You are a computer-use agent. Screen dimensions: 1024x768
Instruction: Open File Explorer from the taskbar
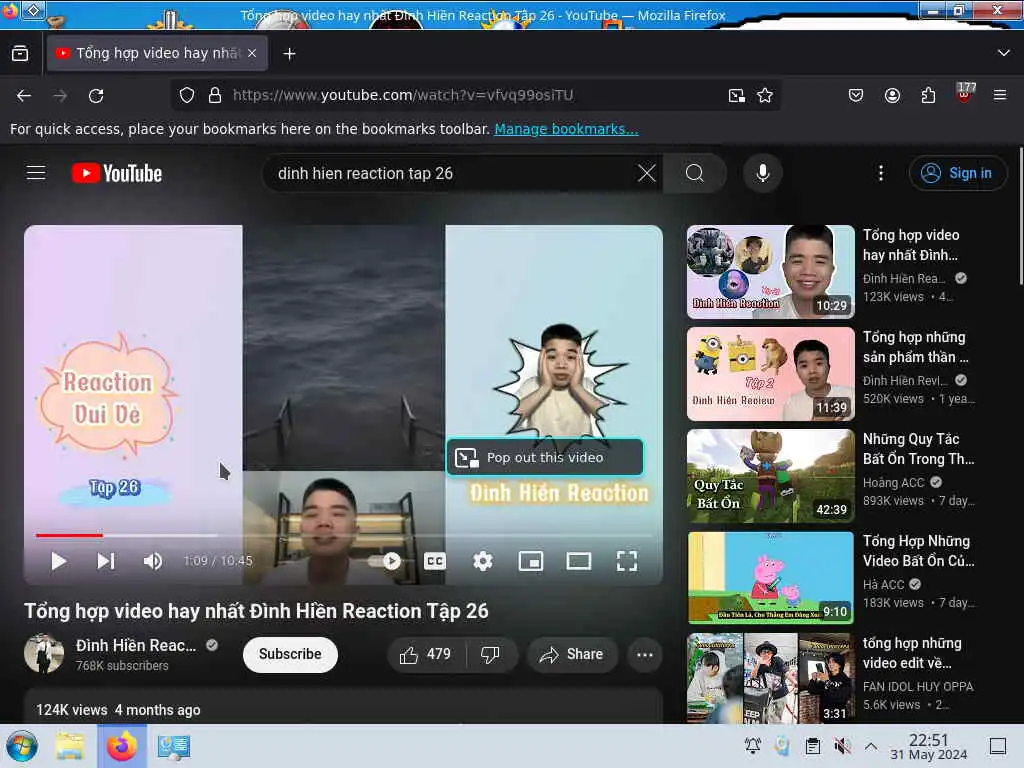(x=70, y=746)
